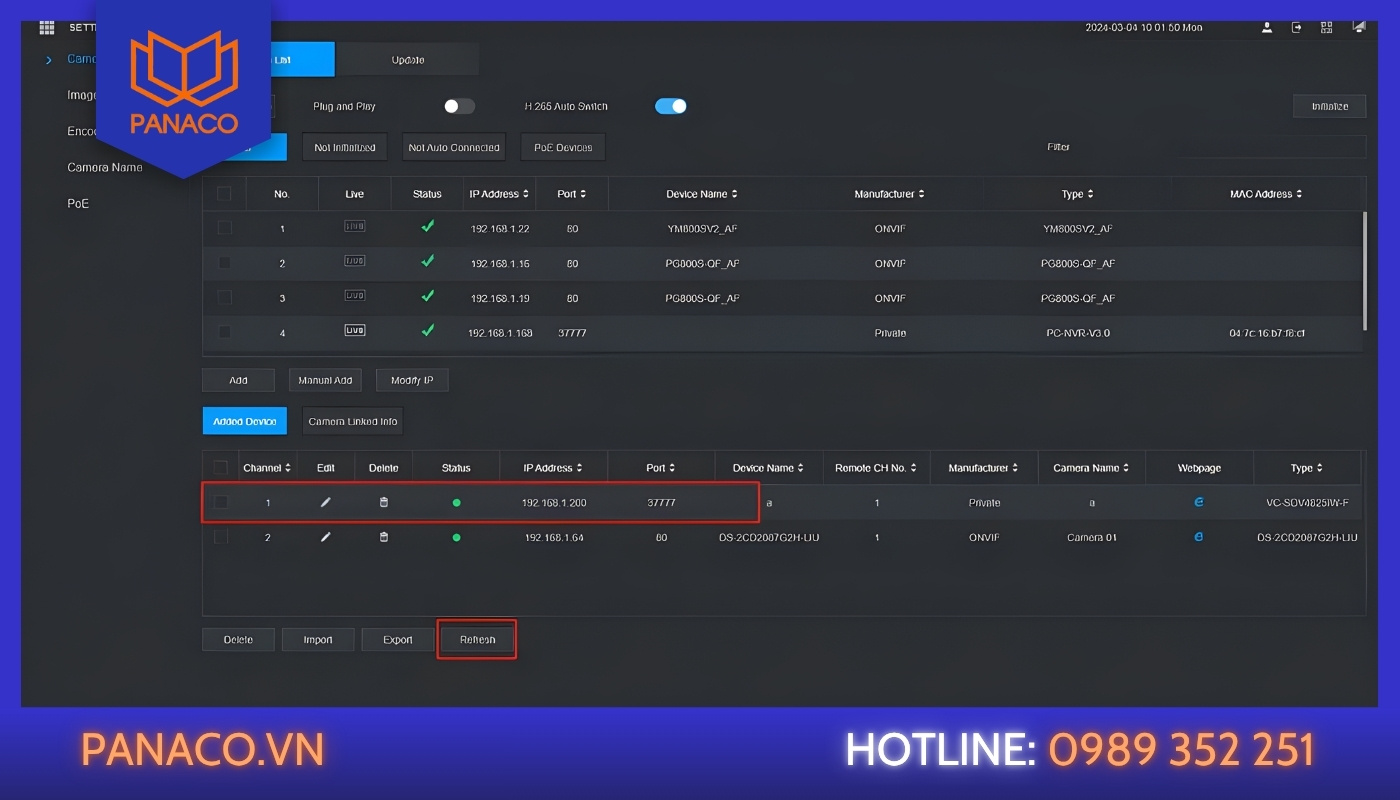Disable the H.265 Auto Switch toggle
The image size is (1400, 800).
coord(671,106)
